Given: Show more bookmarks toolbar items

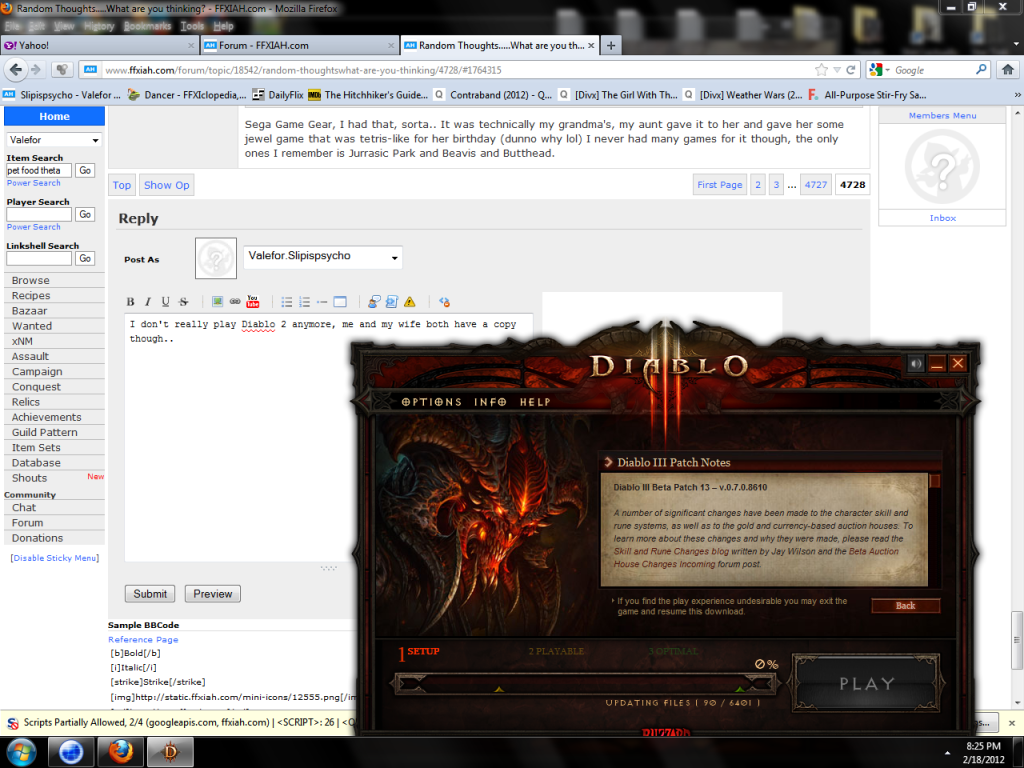Looking at the screenshot, I should [1017, 95].
